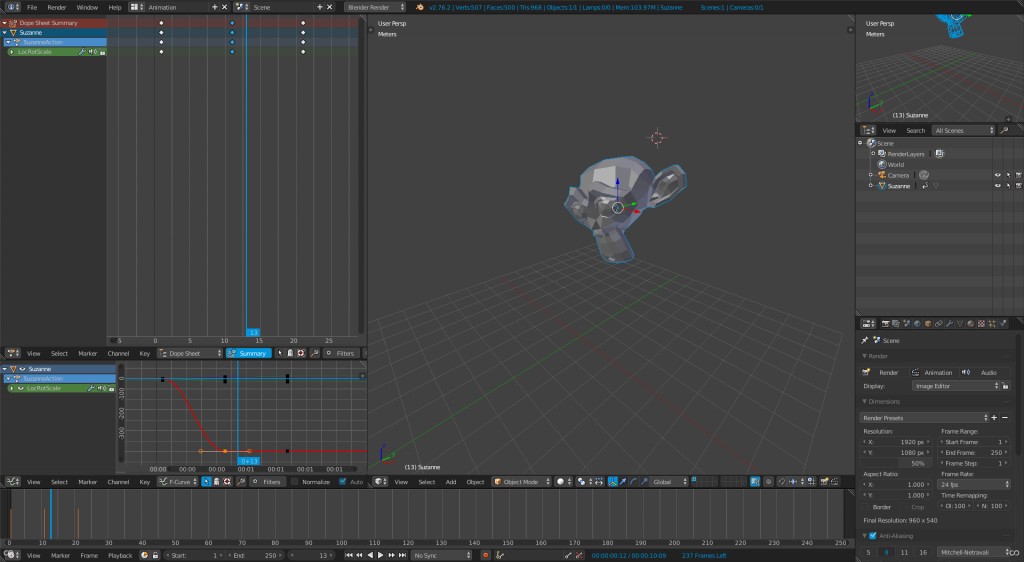
Task: Click the Filters button in dope sheet header
Action: click(x=340, y=353)
